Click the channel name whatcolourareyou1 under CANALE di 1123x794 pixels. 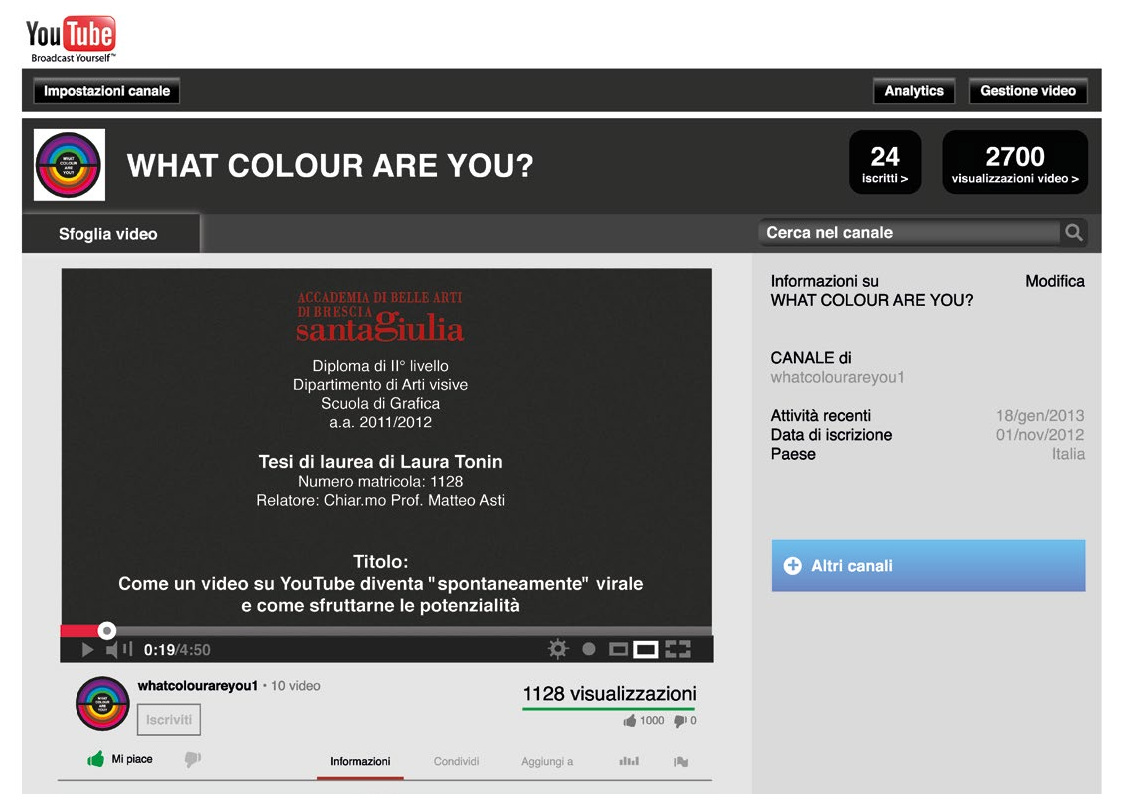click(837, 377)
